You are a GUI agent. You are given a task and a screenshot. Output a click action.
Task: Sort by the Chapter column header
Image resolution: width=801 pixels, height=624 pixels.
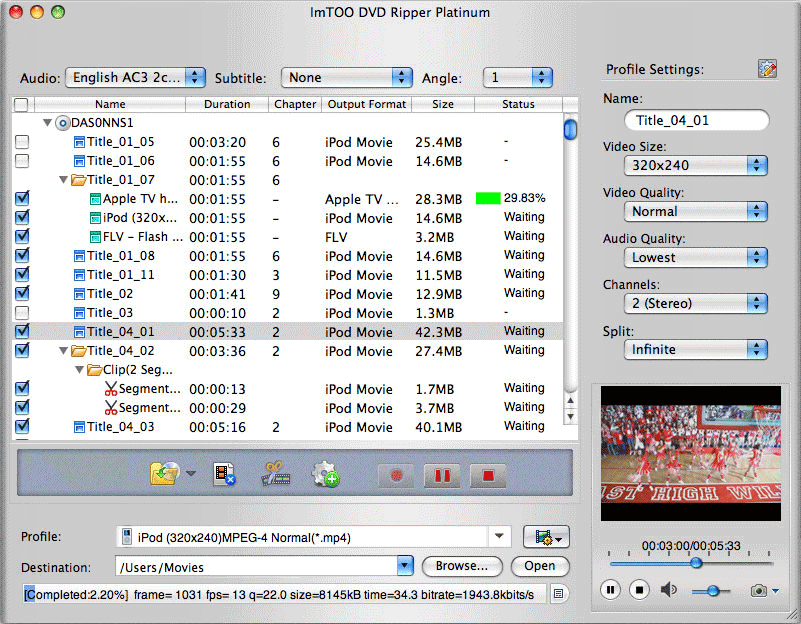click(295, 104)
